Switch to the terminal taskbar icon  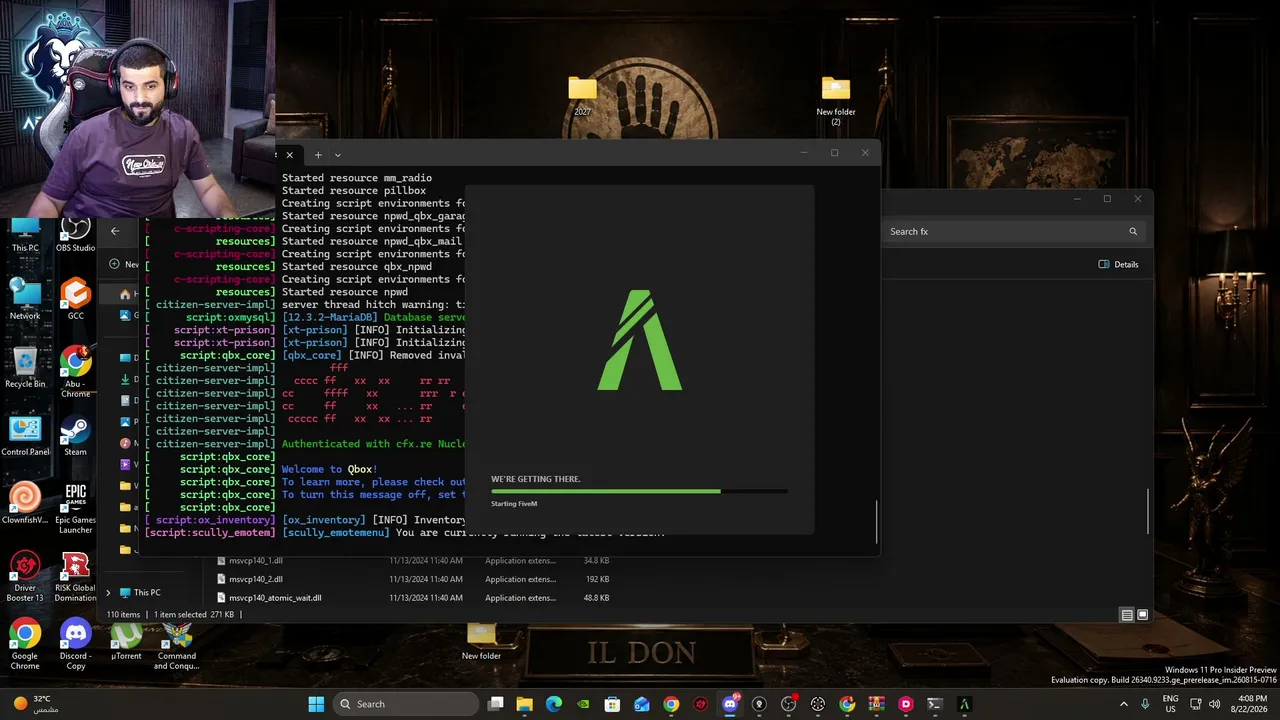click(935, 704)
